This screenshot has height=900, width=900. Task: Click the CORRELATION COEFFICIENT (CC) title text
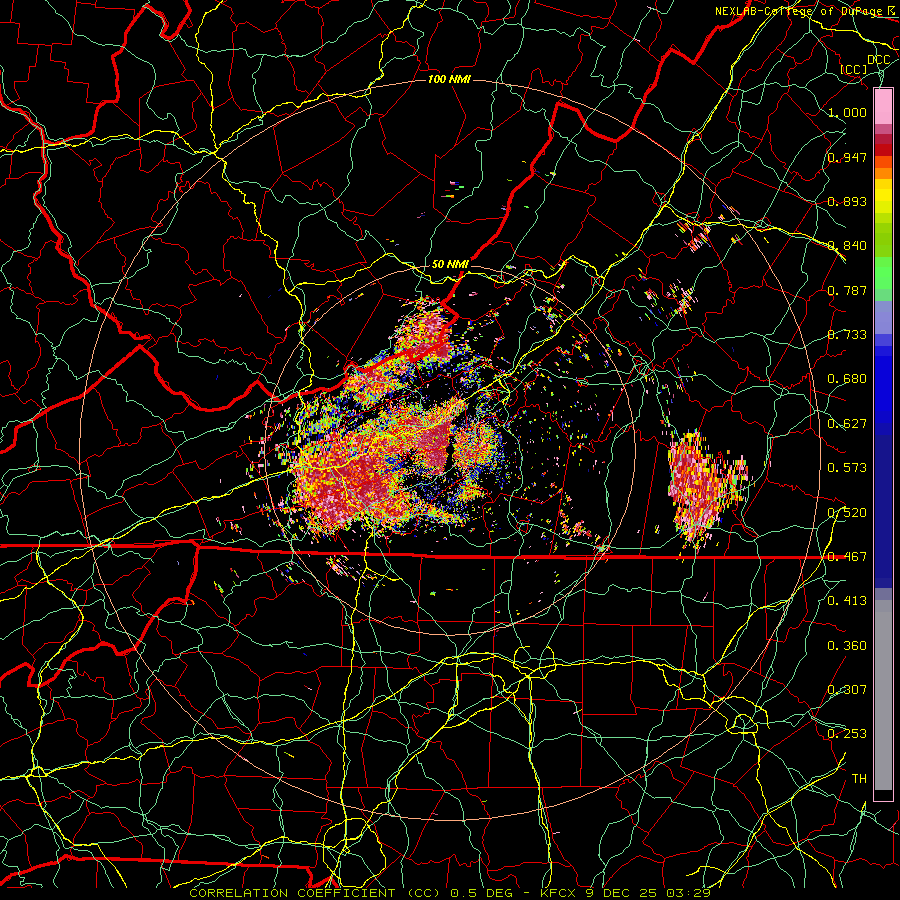(314, 893)
